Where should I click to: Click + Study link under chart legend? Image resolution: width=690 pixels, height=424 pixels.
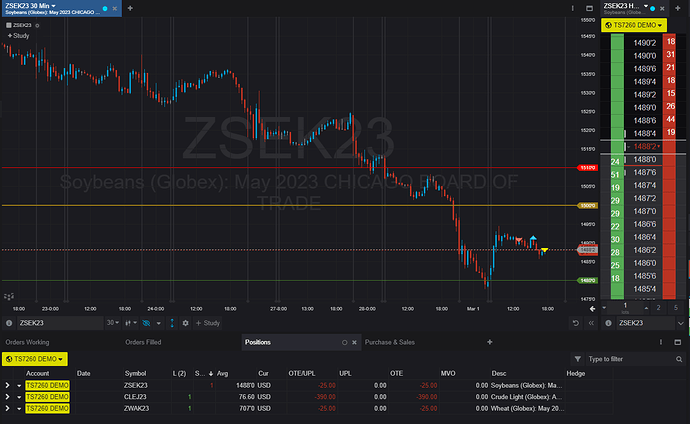coord(18,36)
